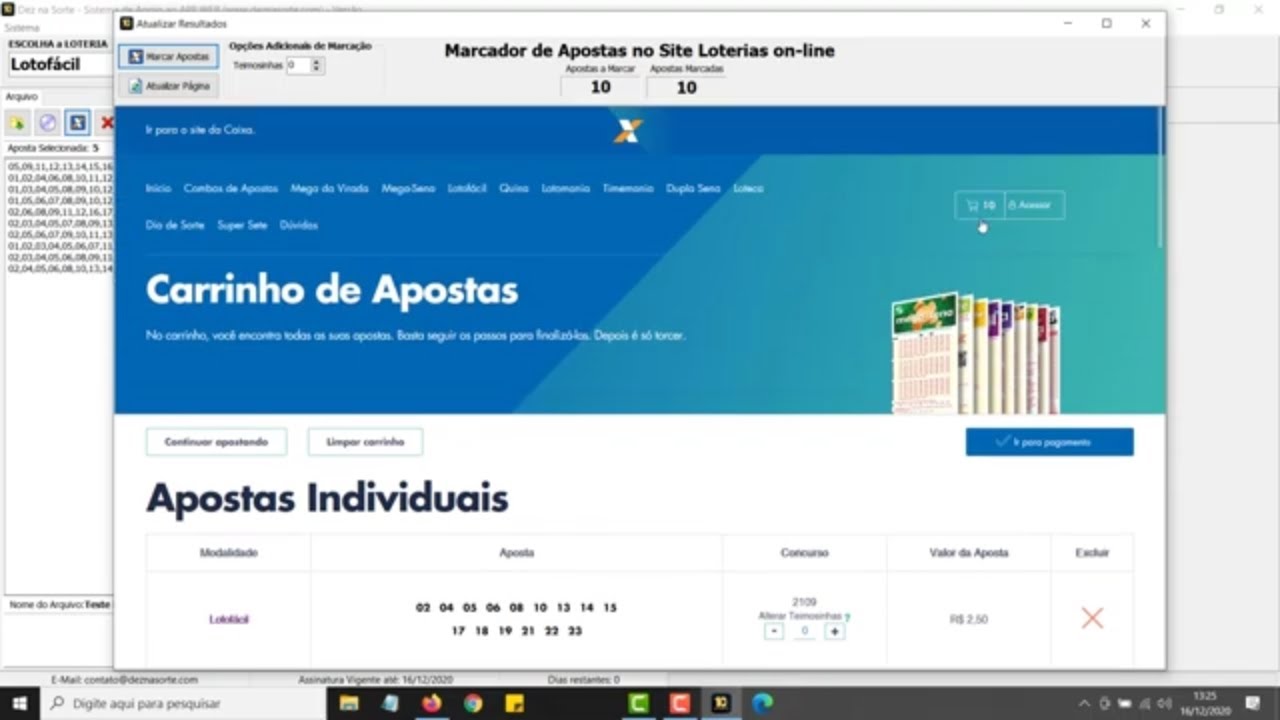Click the lottery tickets image in the banner
Screen dimensions: 1280x720
pyautogui.click(x=975, y=353)
